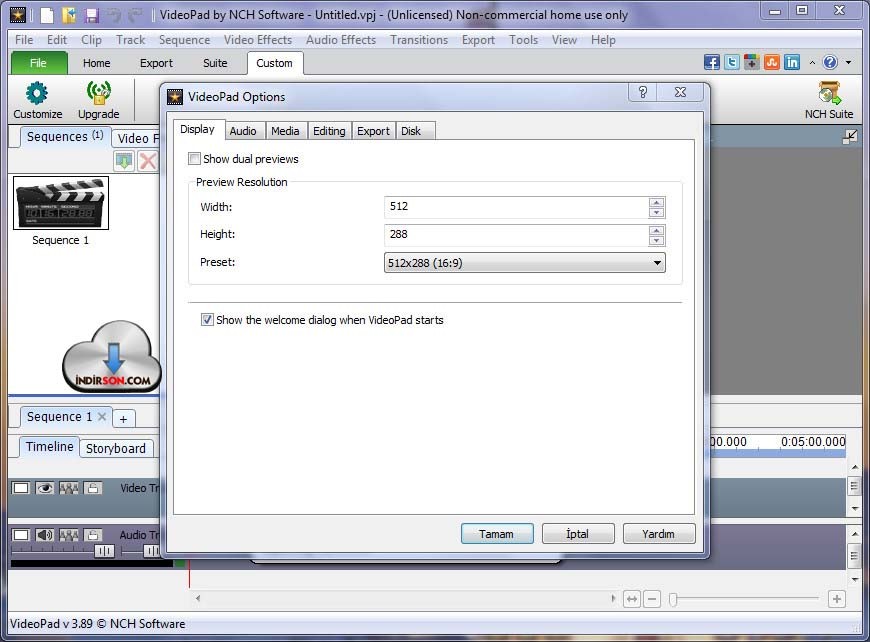Click the Audio Track effects people icon

[x=69, y=535]
